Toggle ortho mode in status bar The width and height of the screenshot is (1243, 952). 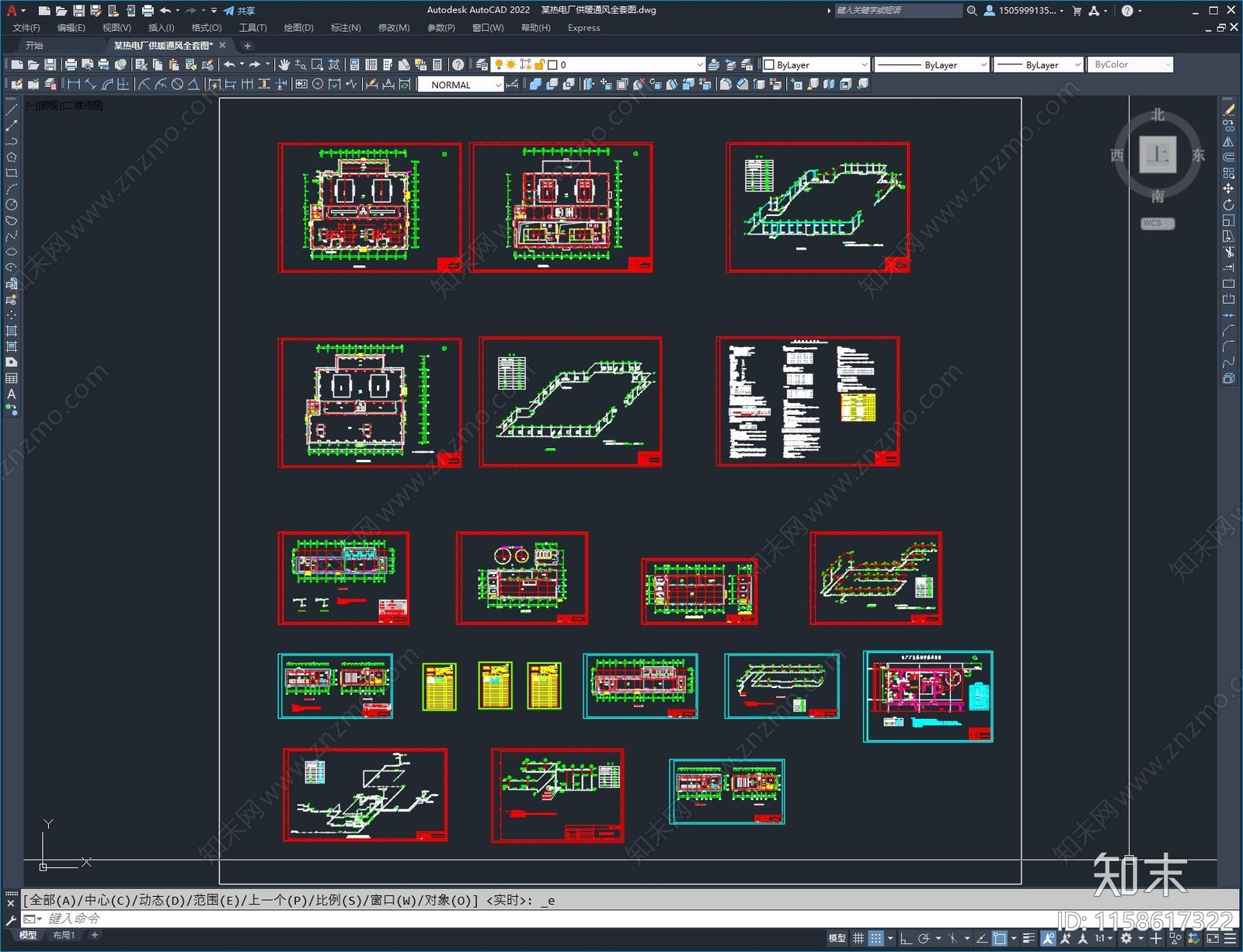pos(906,938)
